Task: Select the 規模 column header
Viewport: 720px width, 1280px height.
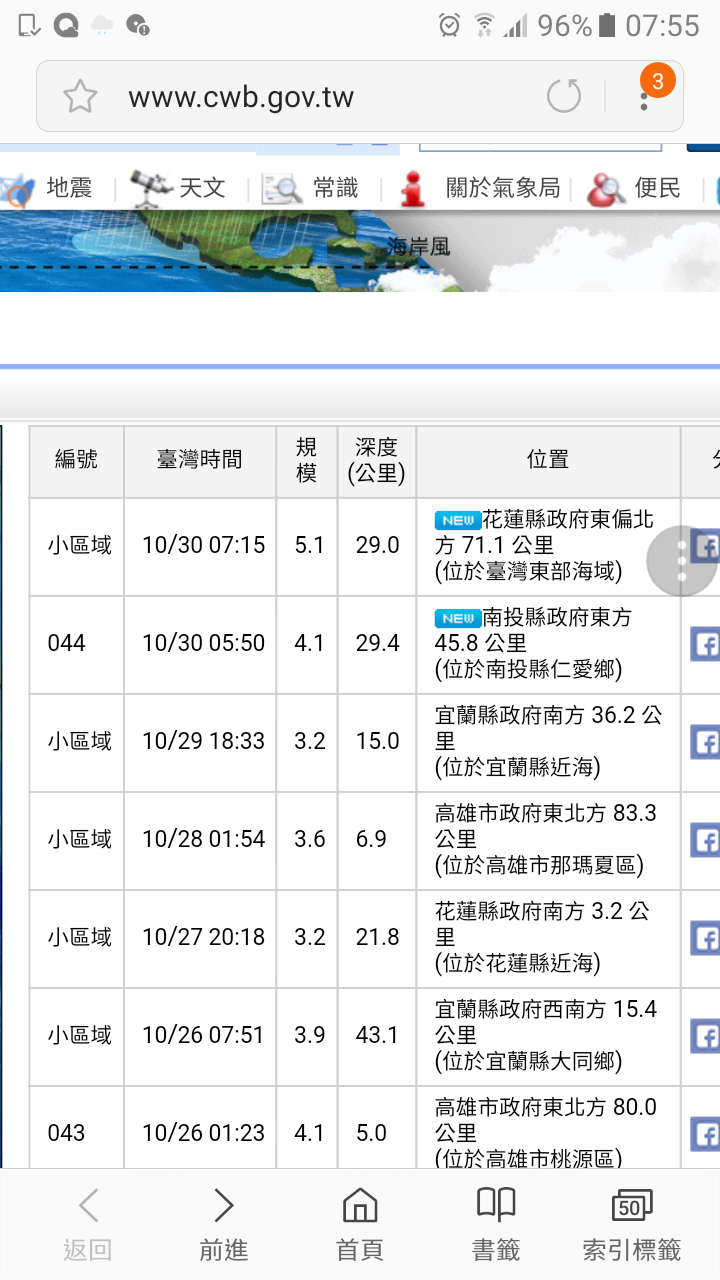Action: (307, 461)
